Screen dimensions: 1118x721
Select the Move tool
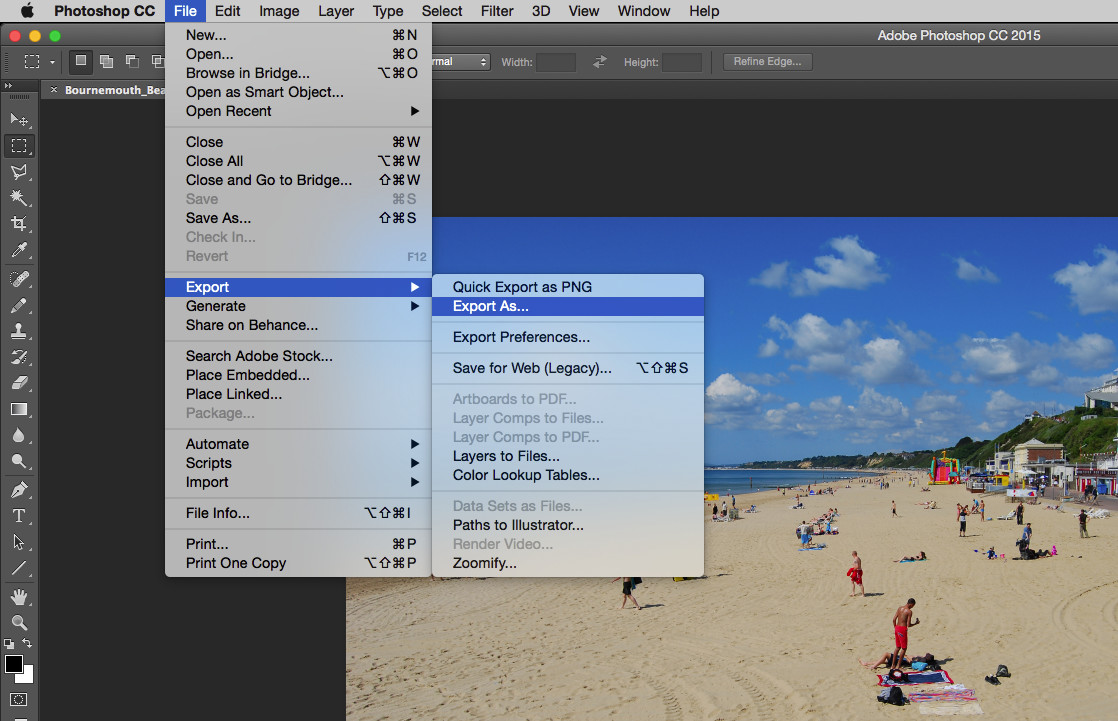[x=19, y=119]
